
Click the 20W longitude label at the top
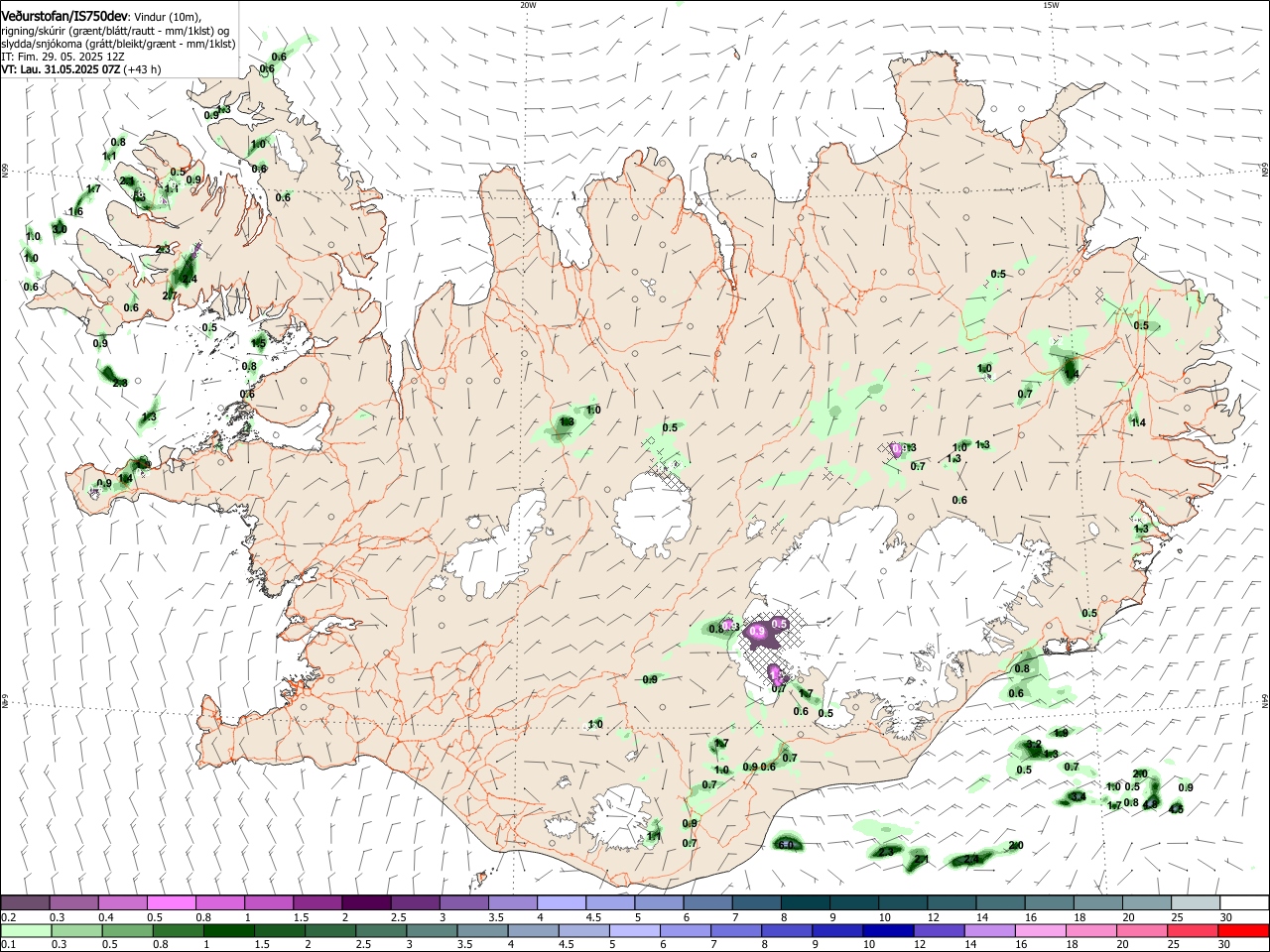528,5
